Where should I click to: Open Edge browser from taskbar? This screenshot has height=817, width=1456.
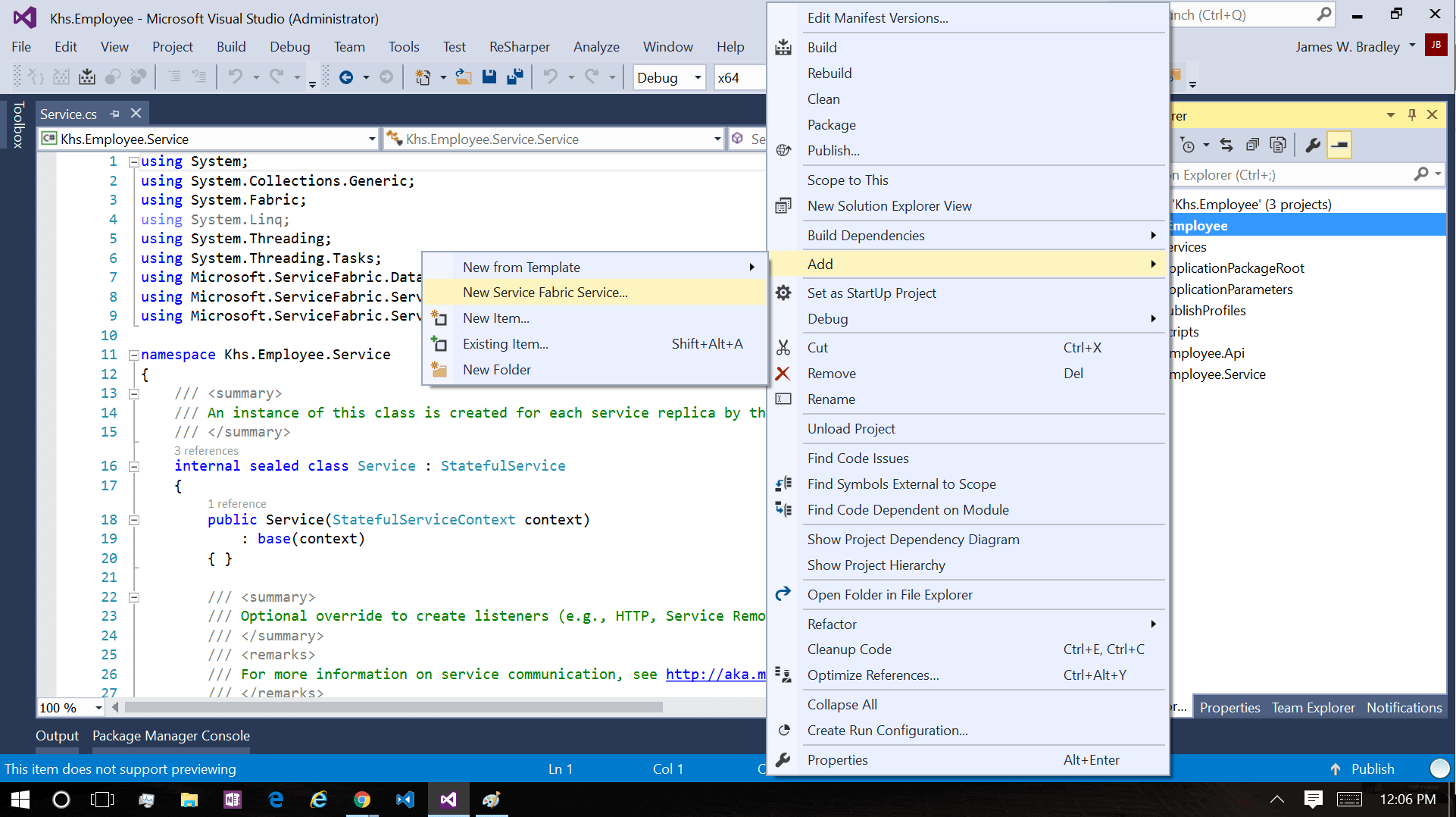point(276,800)
